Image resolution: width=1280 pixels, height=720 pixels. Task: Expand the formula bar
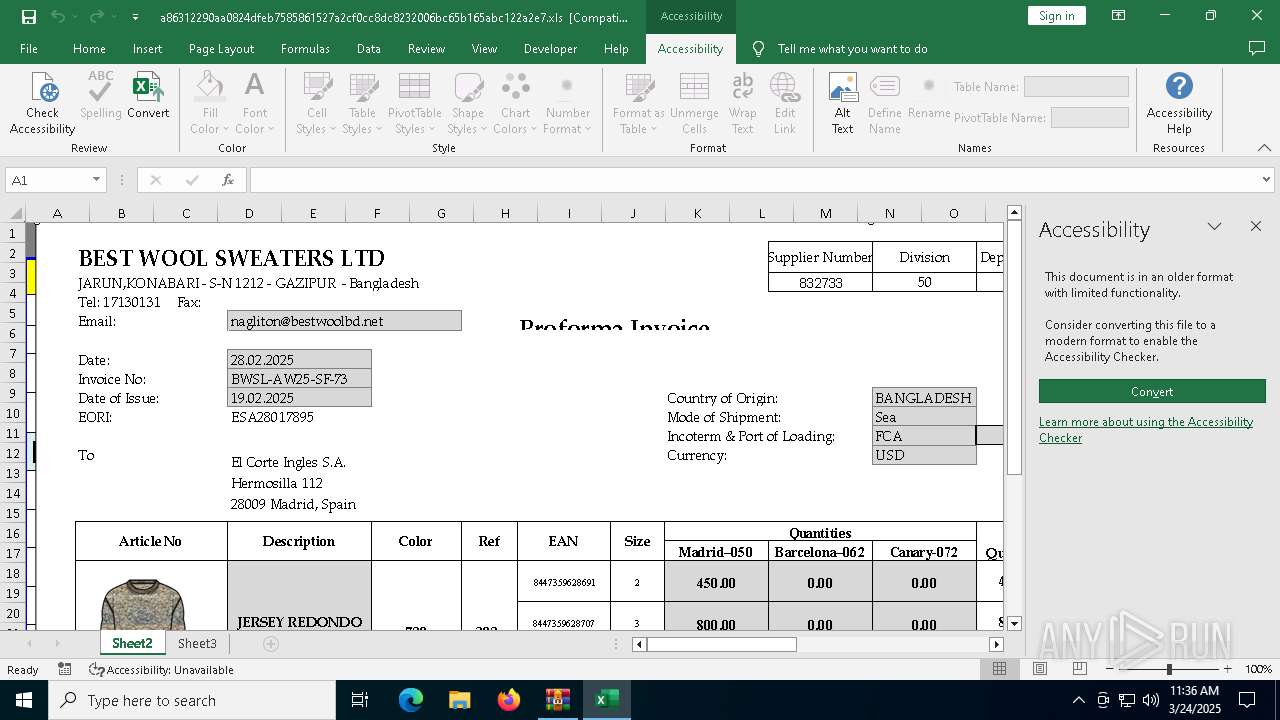[x=1266, y=180]
